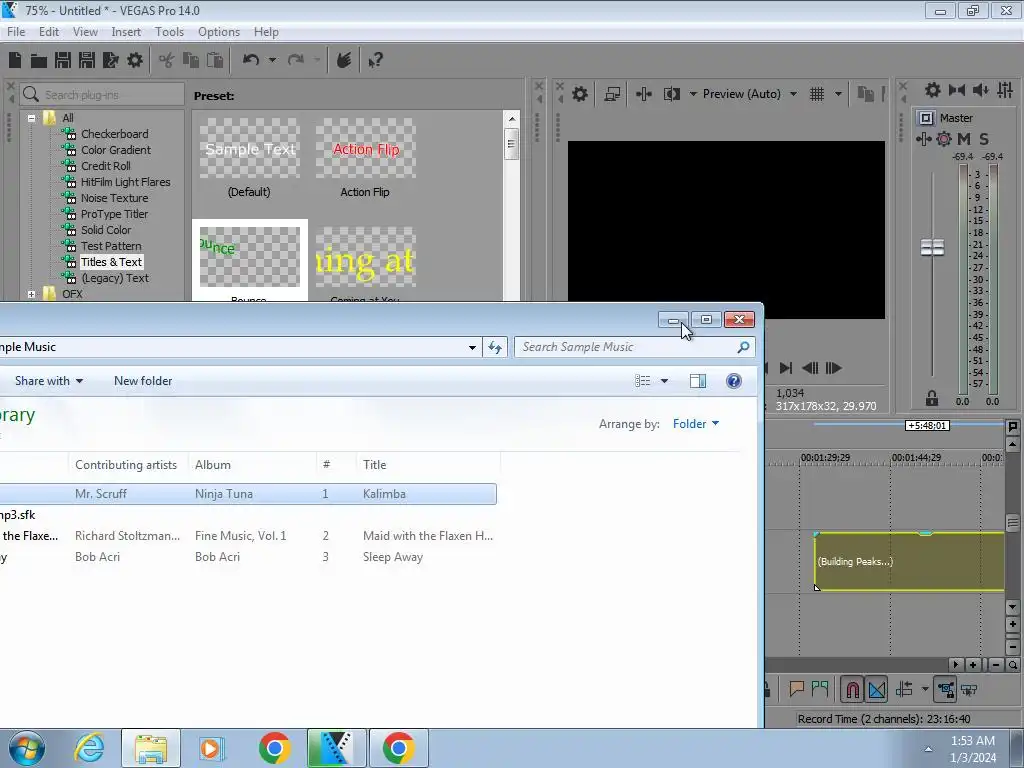Open the Share with dropdown

(49, 381)
